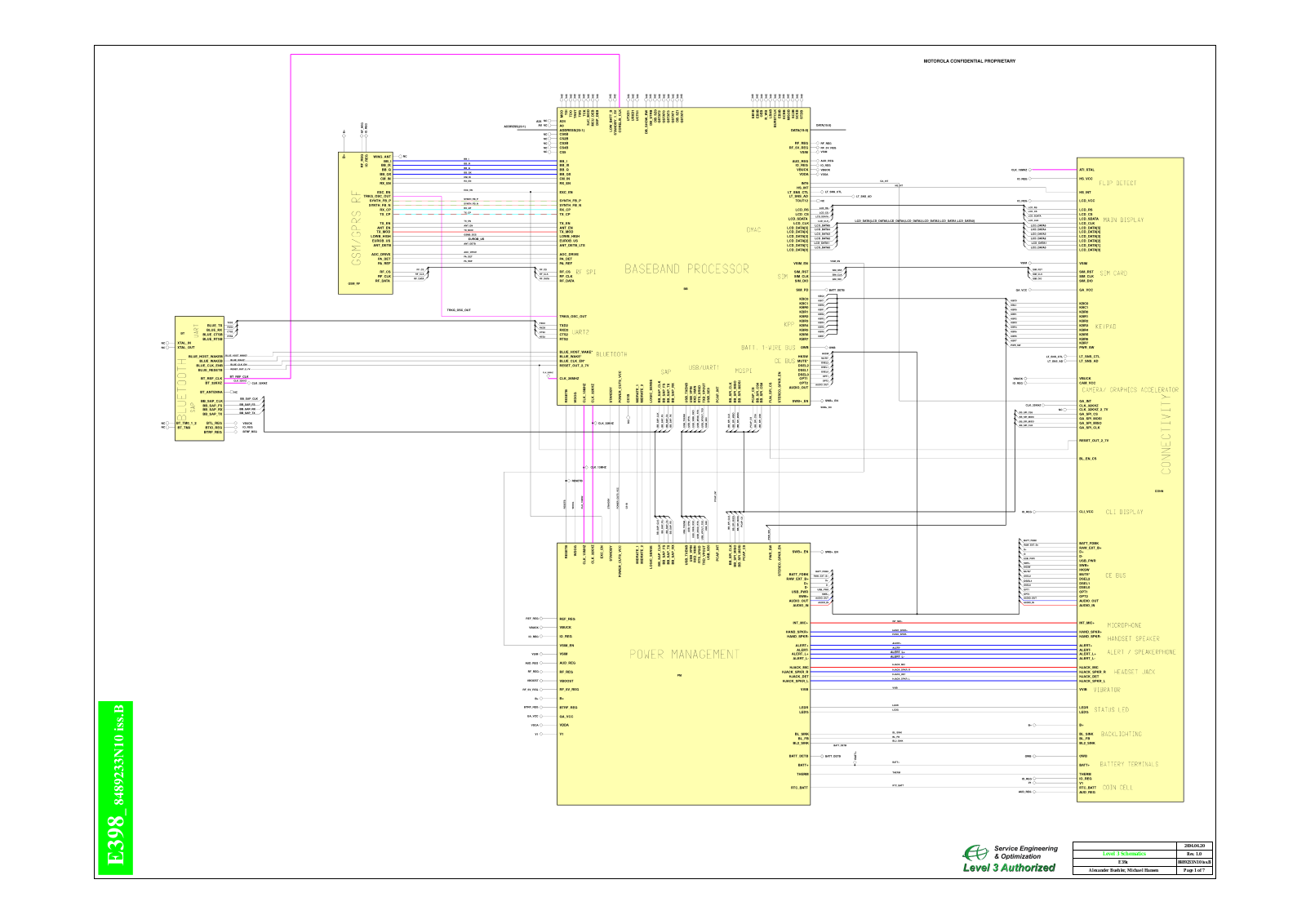1306x924 pixels.
Task: Click 'CE BUS' label in connectivity block
Action: (1115, 575)
